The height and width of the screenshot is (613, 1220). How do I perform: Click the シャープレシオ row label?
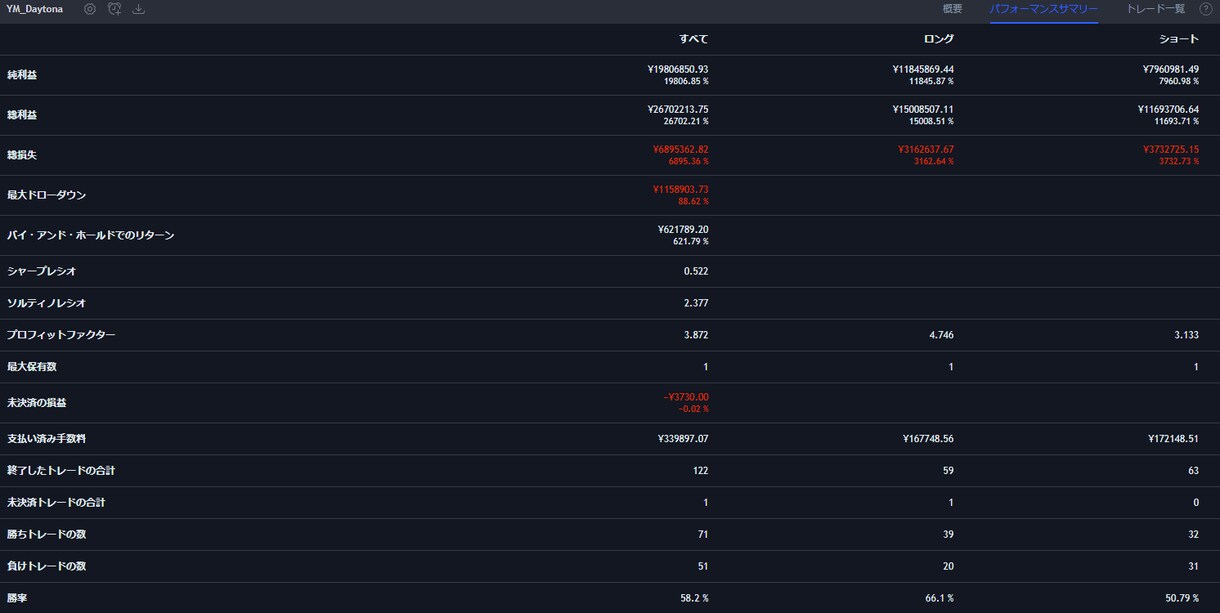(42, 271)
